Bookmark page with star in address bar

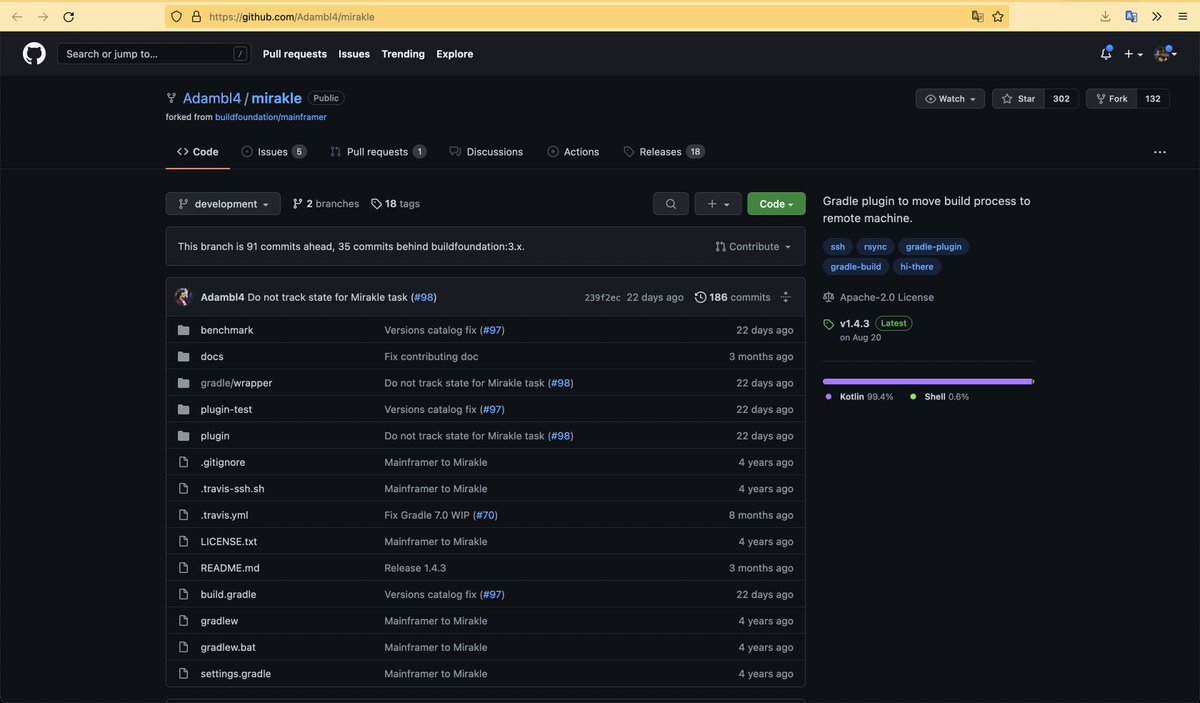(x=998, y=17)
